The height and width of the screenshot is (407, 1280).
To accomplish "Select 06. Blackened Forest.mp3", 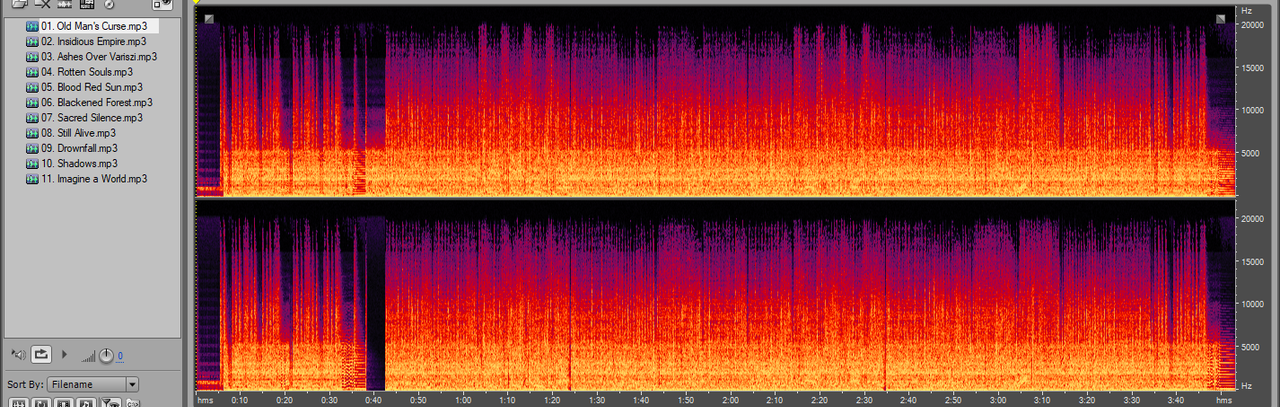I will click(x=89, y=102).
